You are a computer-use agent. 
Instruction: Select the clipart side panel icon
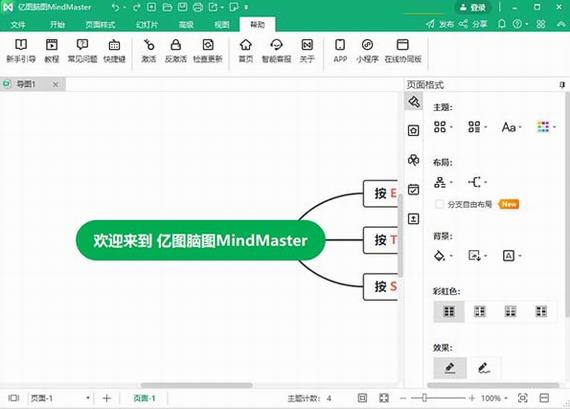(414, 160)
